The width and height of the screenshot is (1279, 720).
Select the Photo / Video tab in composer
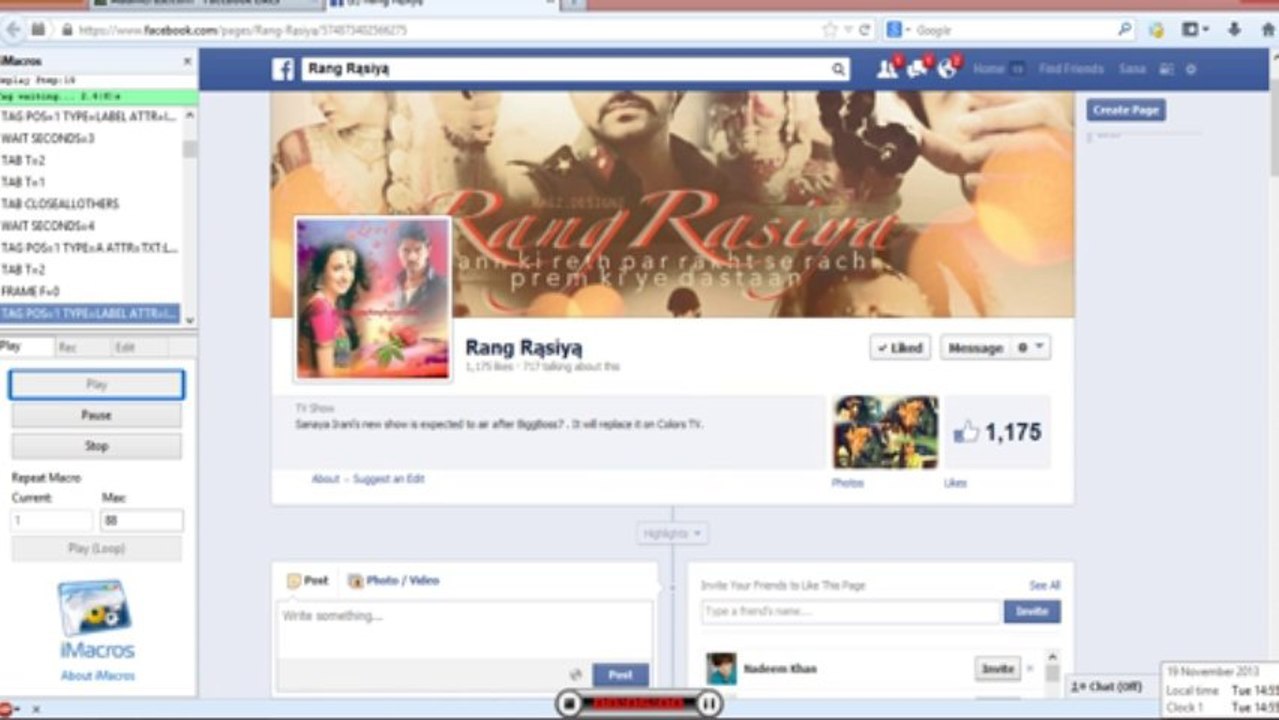(393, 580)
